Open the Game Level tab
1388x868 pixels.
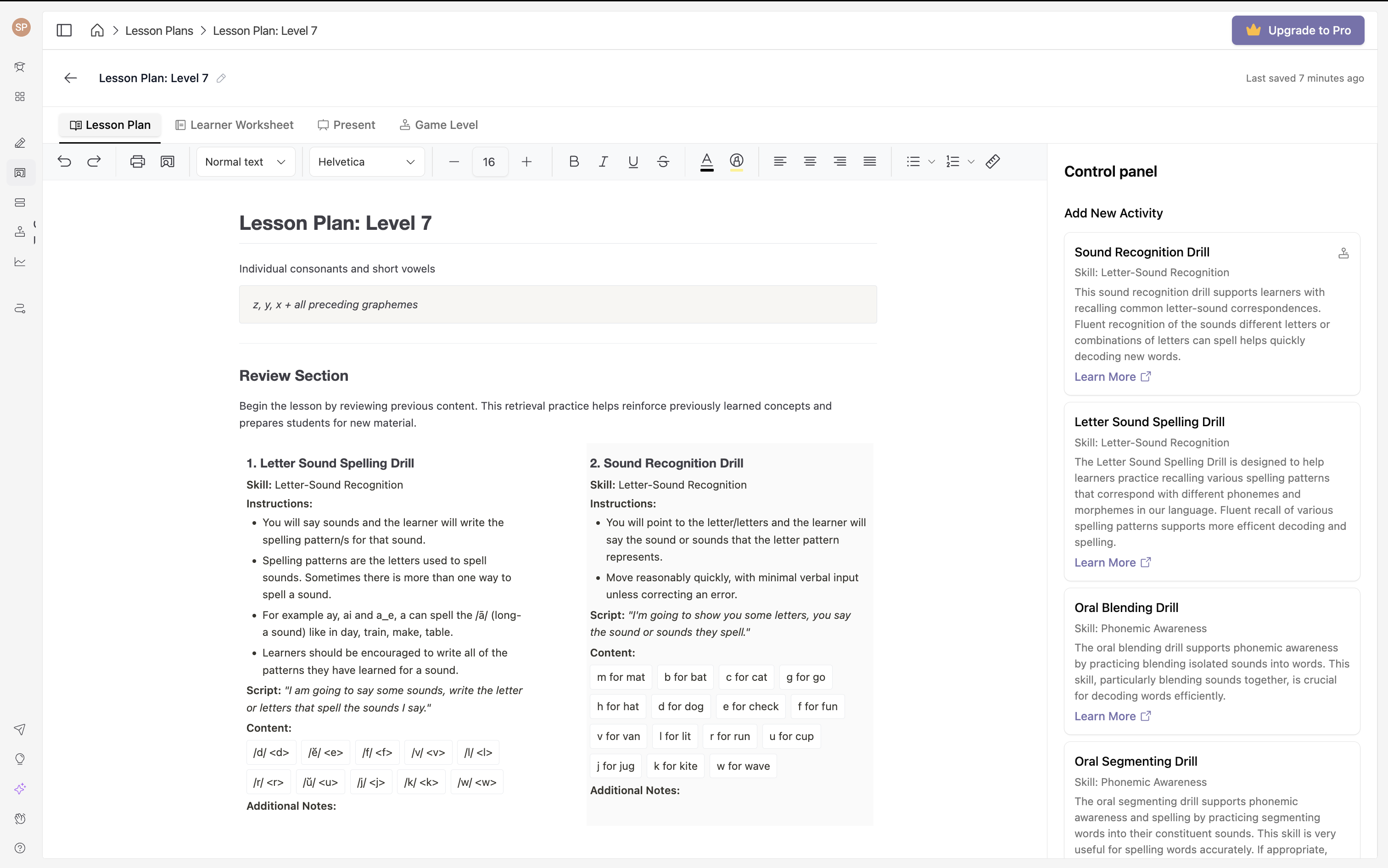click(439, 125)
